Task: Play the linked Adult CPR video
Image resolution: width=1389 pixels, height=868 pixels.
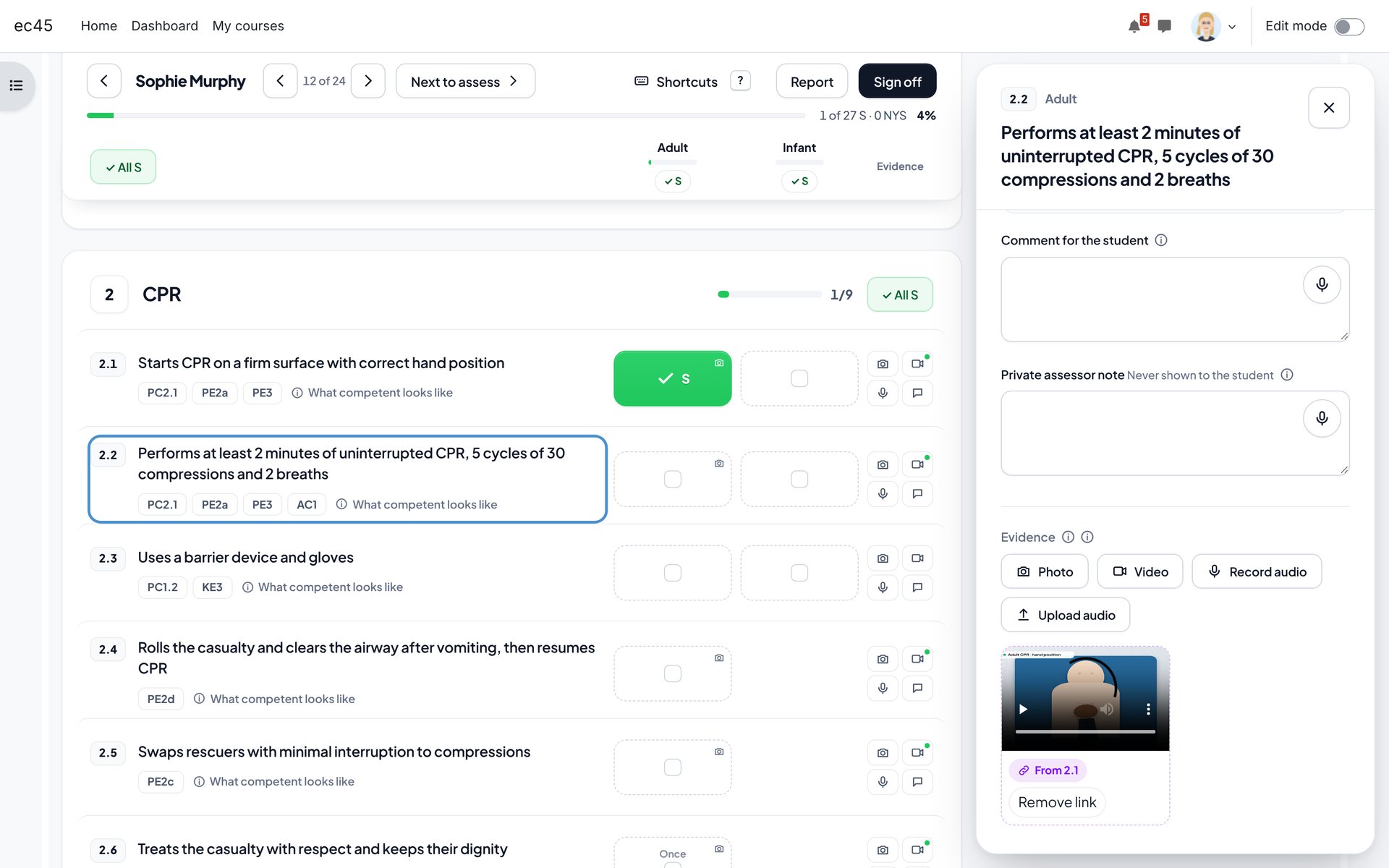Action: pos(1023,709)
